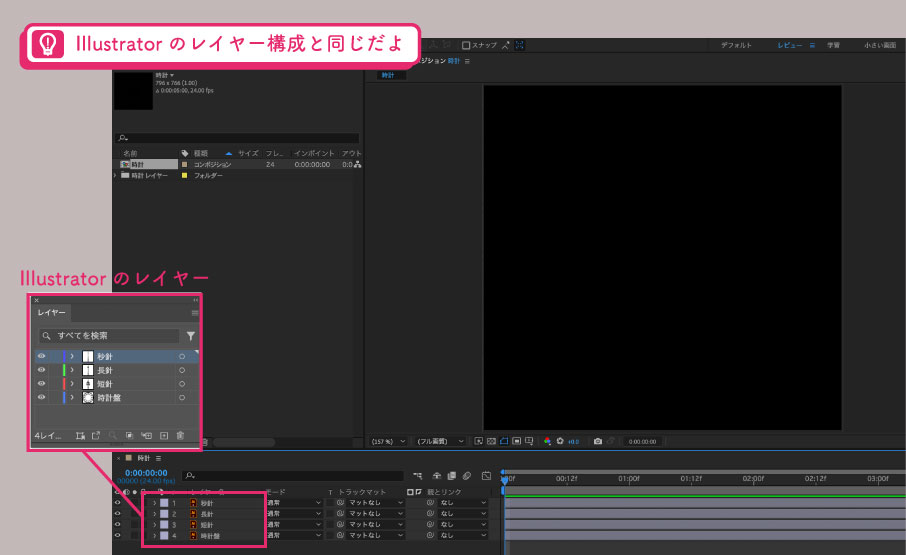The height and width of the screenshot is (555, 906).
Task: Click the composition mini-flowchart icon in timeline
Action: click(x=418, y=476)
